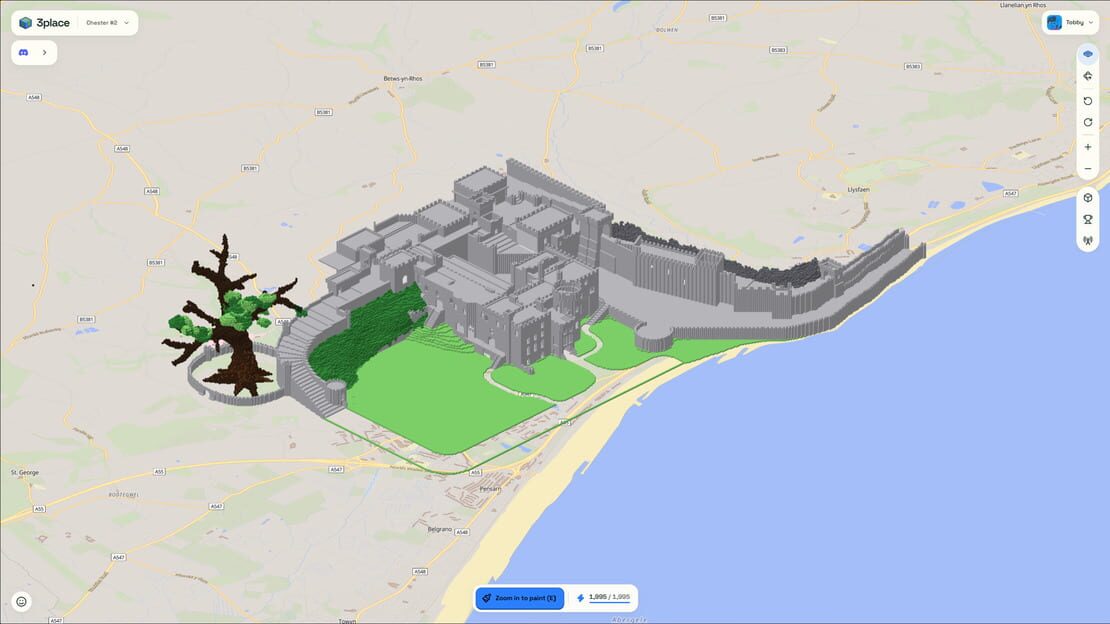Rotate the map clockwise
1110x624 pixels.
tap(1087, 123)
